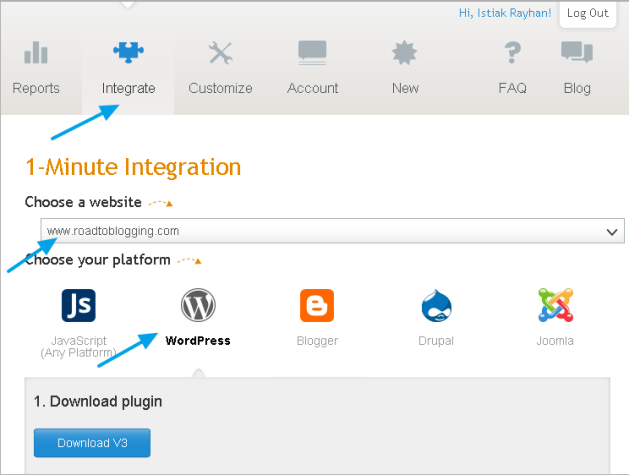The height and width of the screenshot is (475, 629).
Task: Open the FAQ tab label
Action: pyautogui.click(x=512, y=88)
